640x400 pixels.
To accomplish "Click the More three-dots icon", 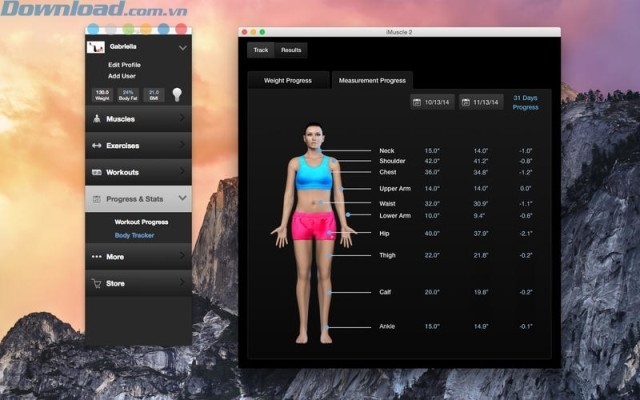I will point(97,257).
